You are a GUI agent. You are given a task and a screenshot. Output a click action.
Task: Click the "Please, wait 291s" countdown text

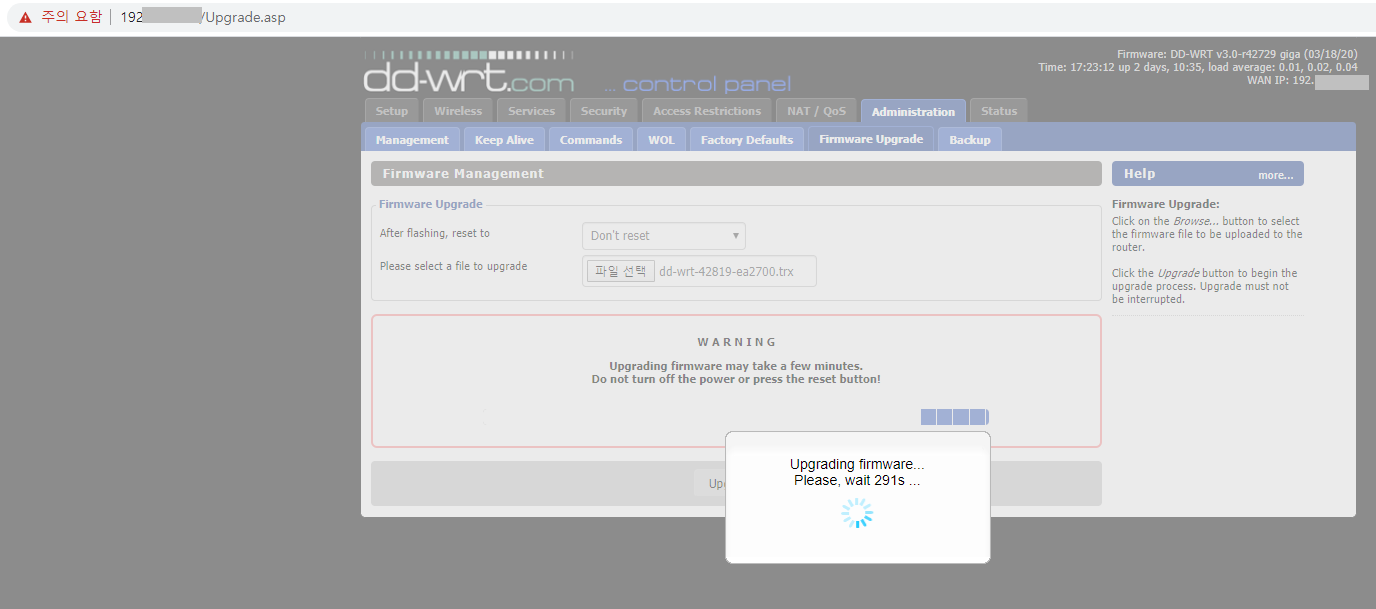point(857,480)
